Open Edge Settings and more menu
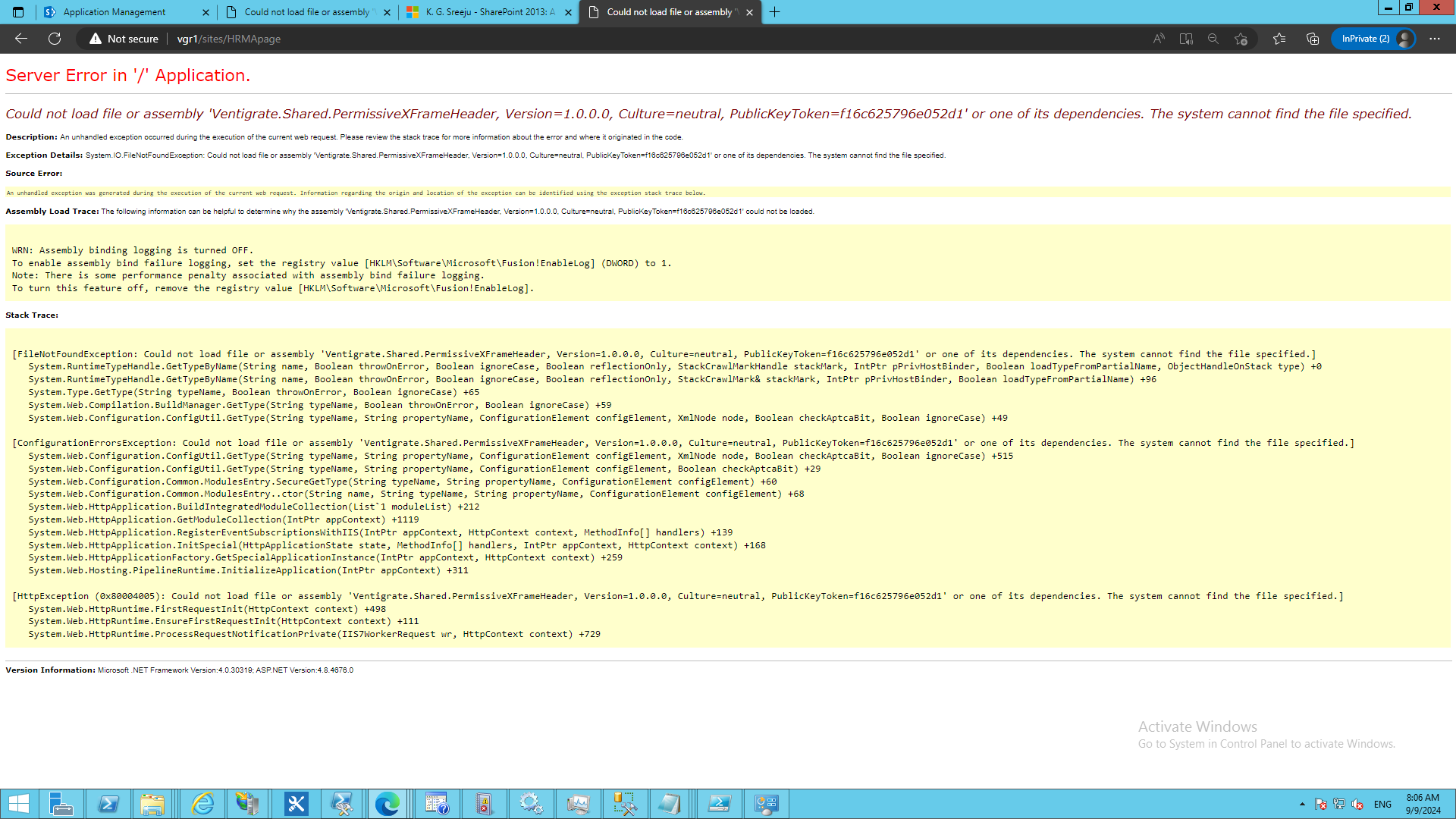Viewport: 1456px width, 819px height. coord(1435,39)
